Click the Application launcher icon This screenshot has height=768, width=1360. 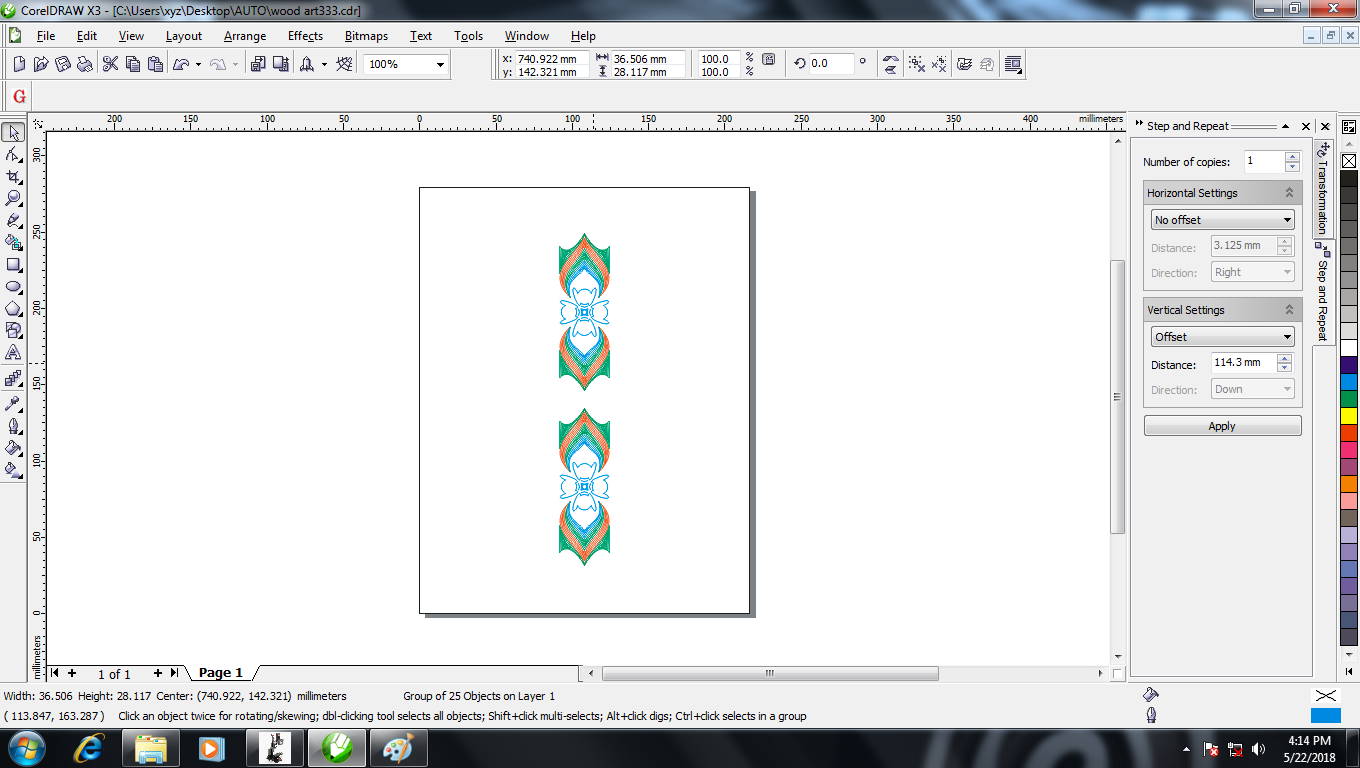pyautogui.click(x=307, y=64)
